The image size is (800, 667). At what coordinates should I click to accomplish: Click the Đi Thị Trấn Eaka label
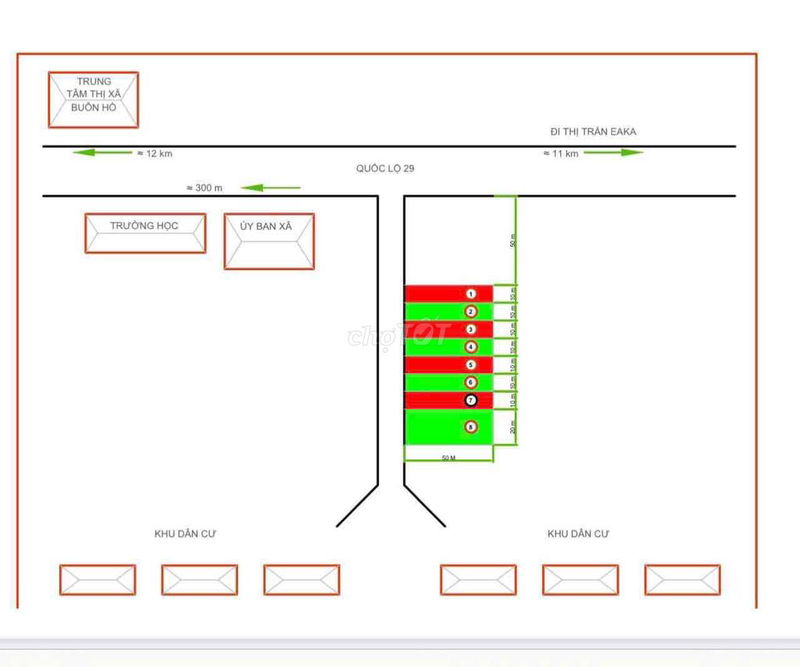[592, 131]
